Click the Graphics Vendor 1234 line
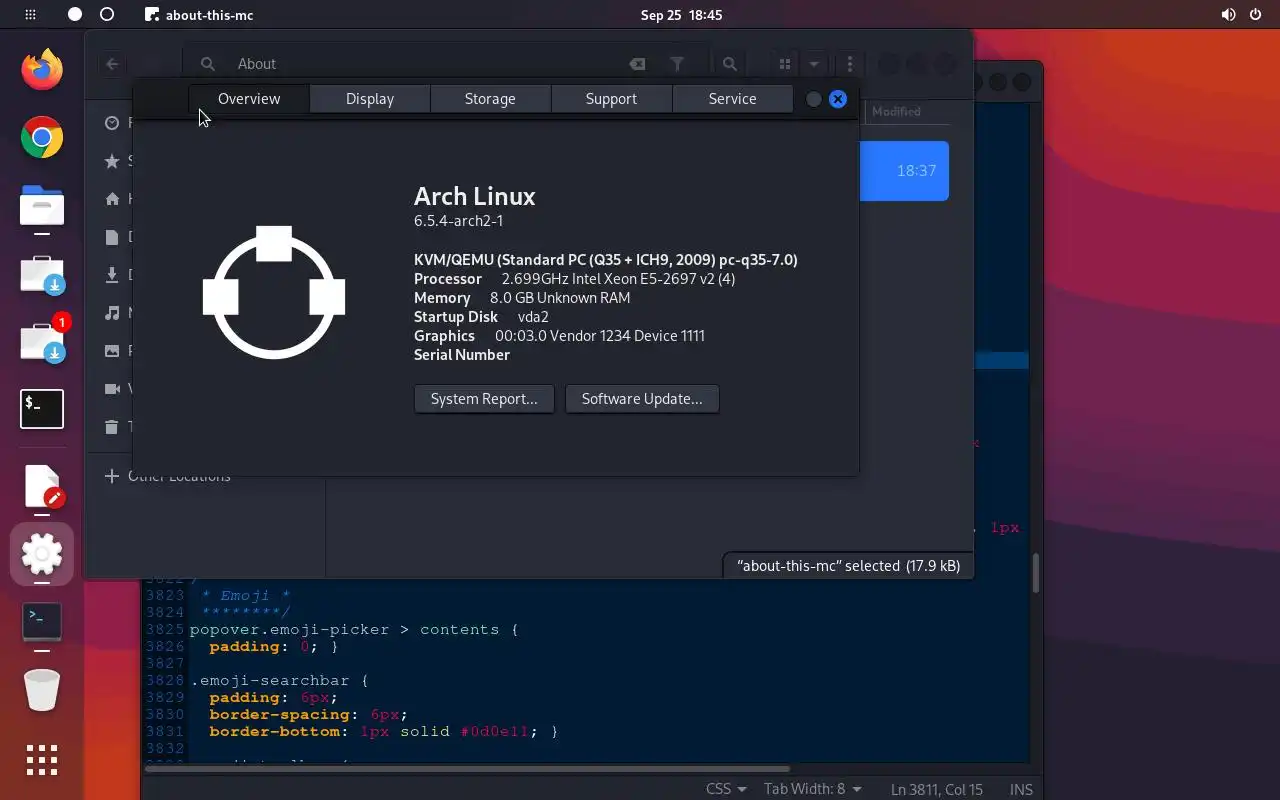1280x800 pixels. tap(559, 336)
